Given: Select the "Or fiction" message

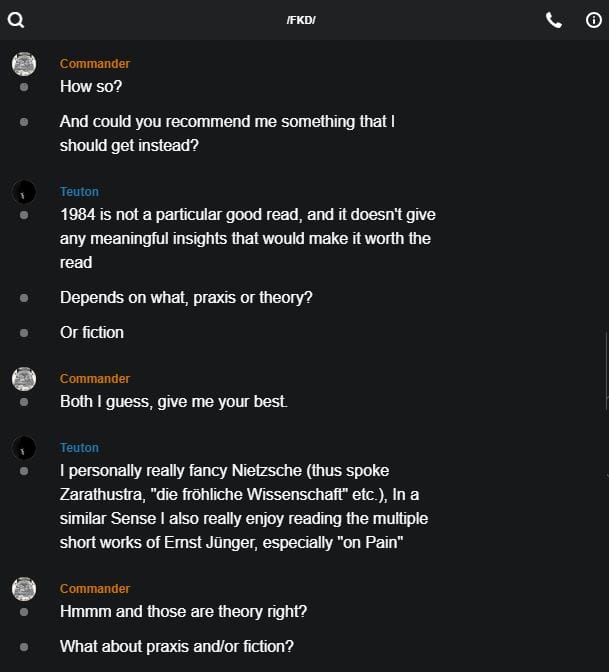Looking at the screenshot, I should [x=92, y=333].
